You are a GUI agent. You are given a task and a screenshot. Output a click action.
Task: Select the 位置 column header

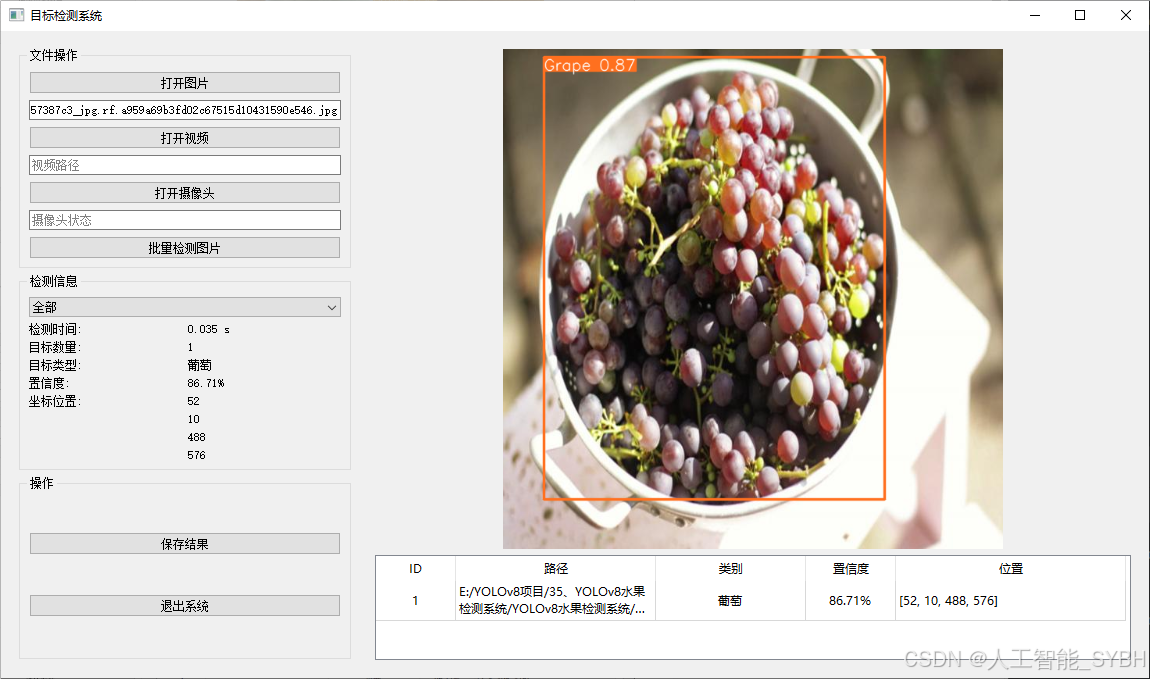click(1011, 568)
